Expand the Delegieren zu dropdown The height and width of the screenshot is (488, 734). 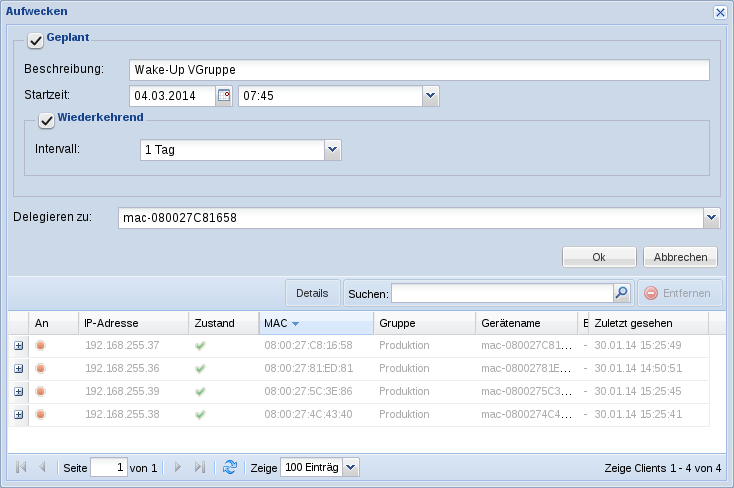pos(710,217)
